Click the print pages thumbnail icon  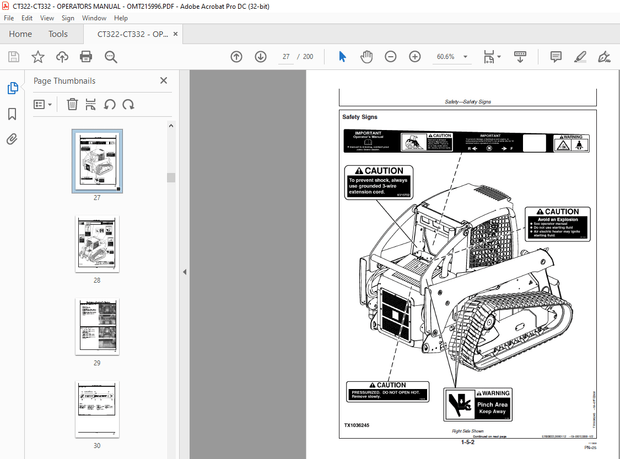[91, 104]
